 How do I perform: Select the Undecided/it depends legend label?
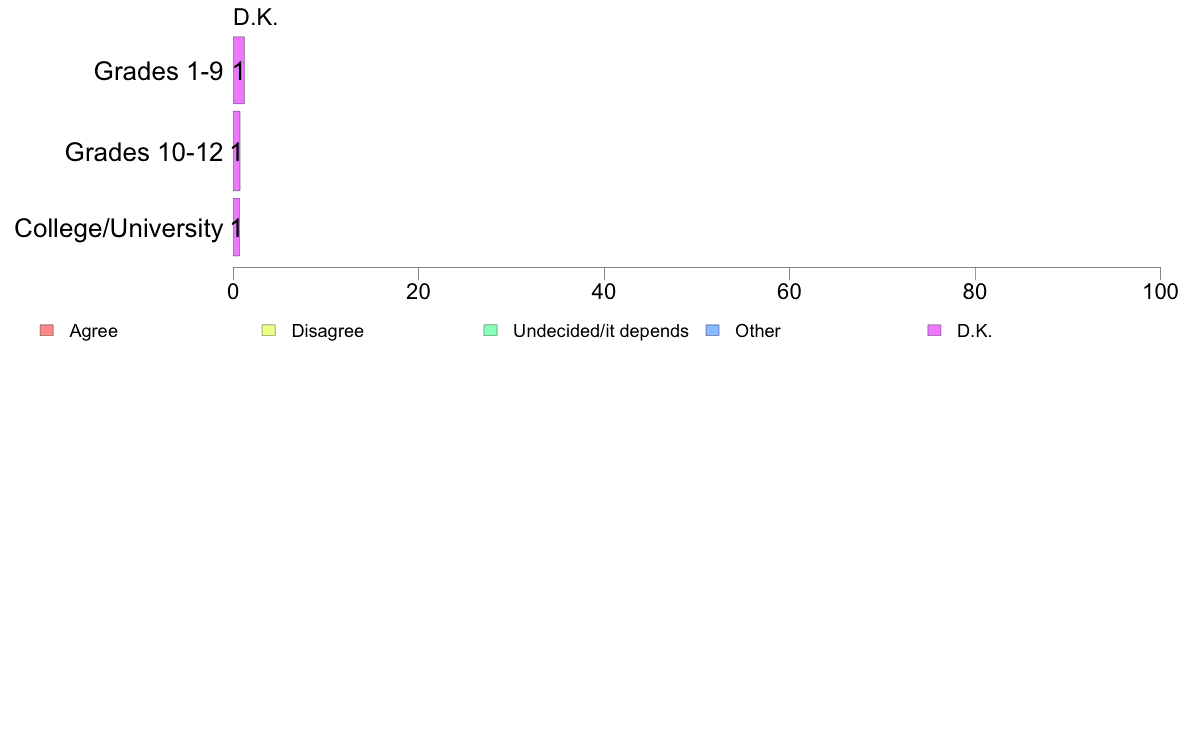click(x=601, y=331)
